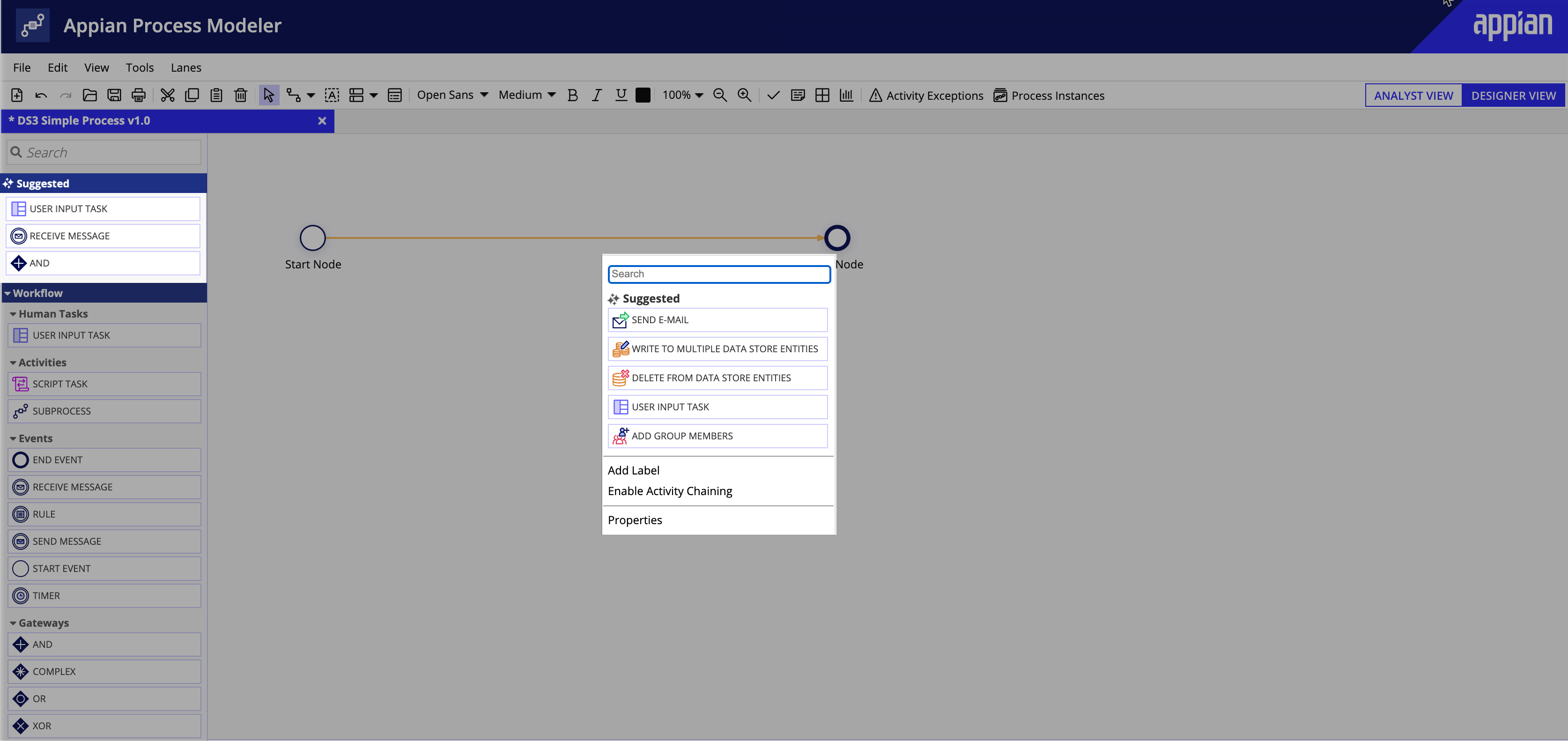Click the AND gateway icon in sidebar
The width and height of the screenshot is (1568, 741).
(x=19, y=644)
